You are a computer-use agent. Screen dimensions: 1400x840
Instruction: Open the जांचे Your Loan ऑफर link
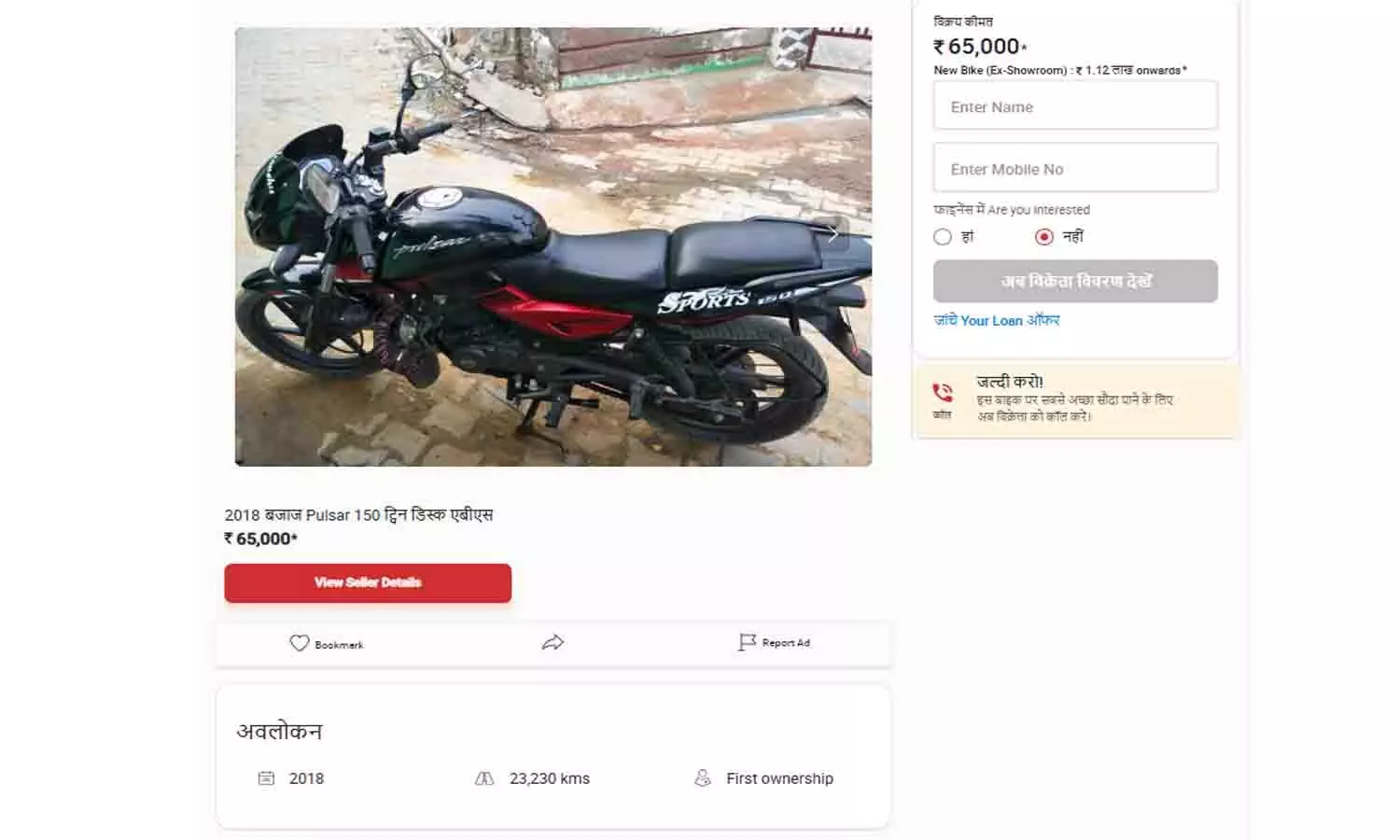997,320
